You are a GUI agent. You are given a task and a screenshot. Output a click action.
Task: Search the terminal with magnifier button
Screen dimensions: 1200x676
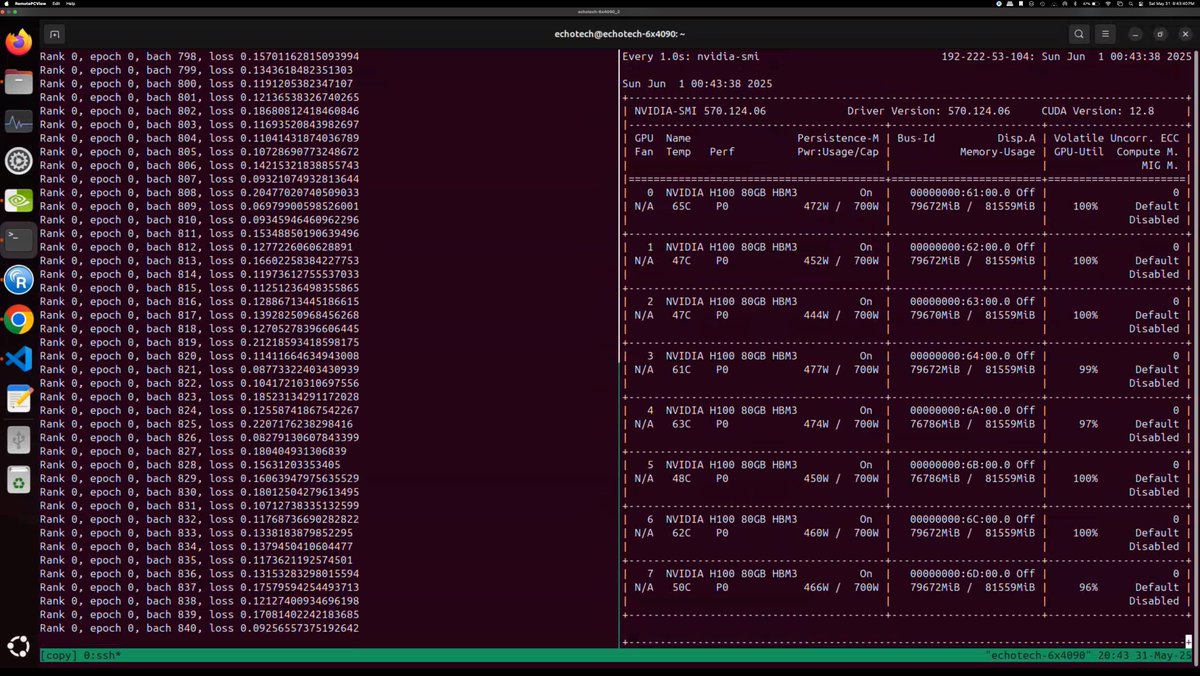1079,34
